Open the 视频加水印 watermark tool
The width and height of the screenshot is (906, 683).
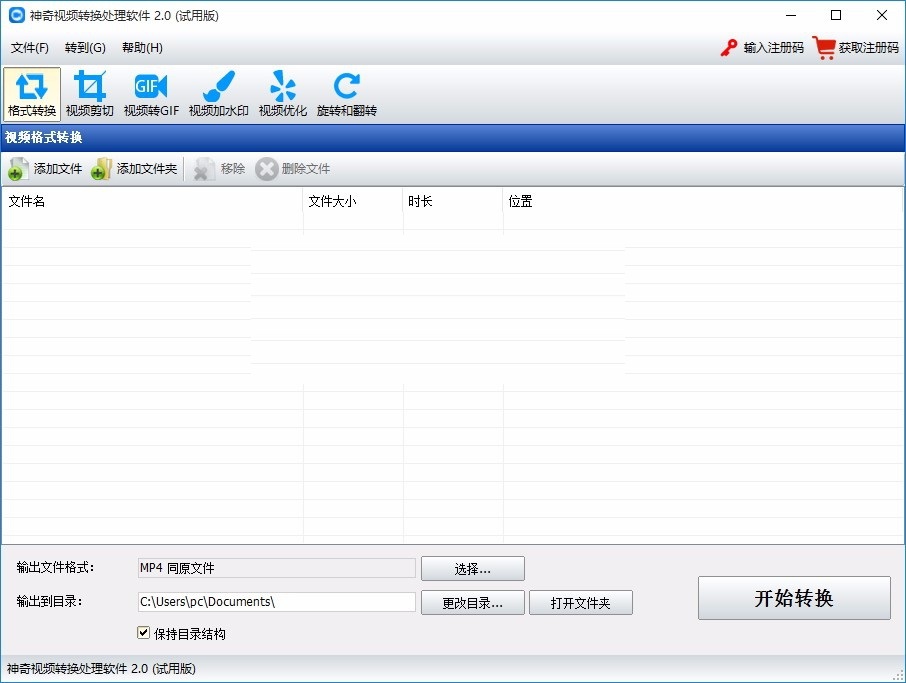[x=218, y=92]
